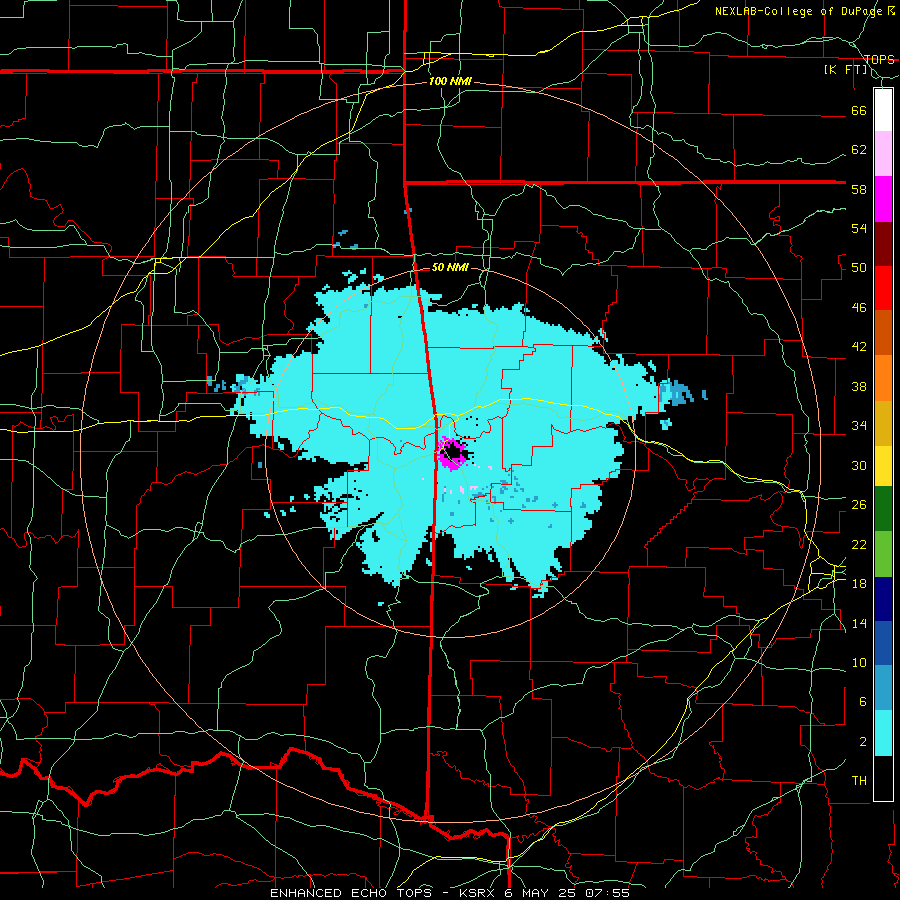Click the 38 value on the scale
900x900 pixels.
click(x=859, y=386)
